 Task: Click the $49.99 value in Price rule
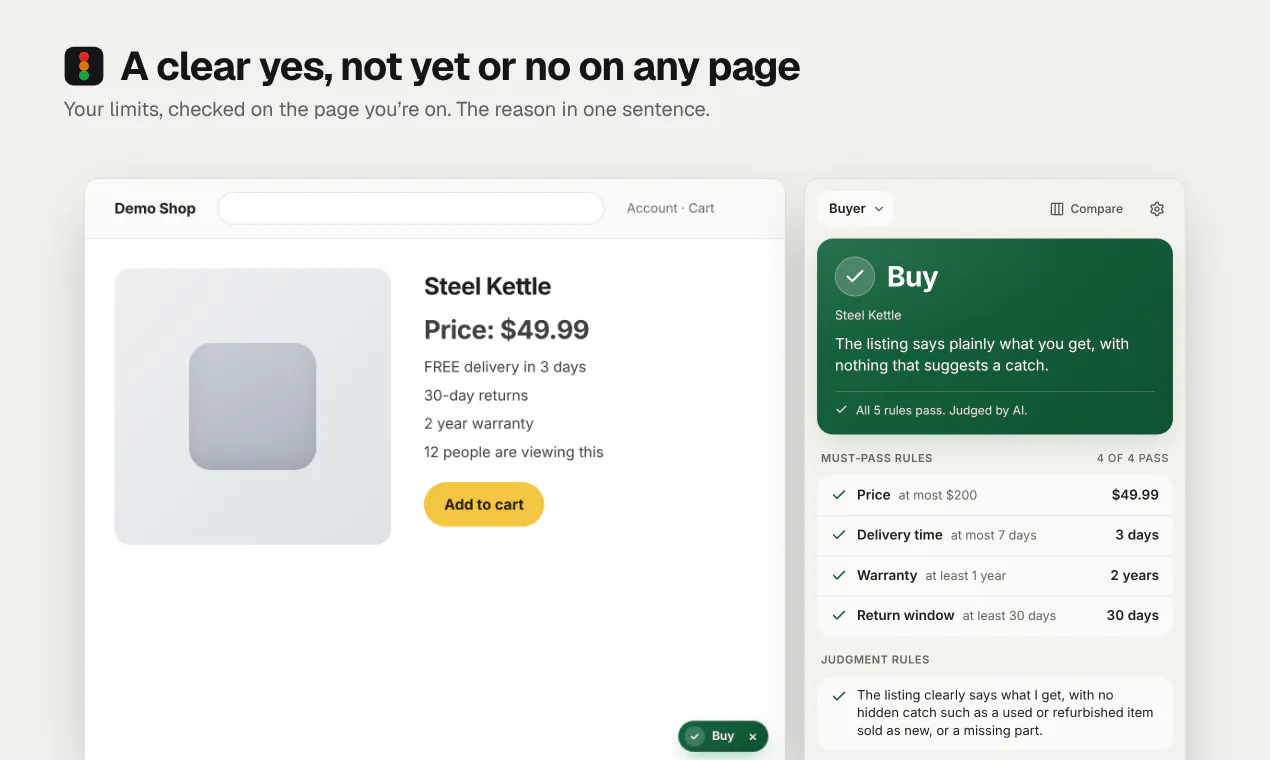pos(1135,495)
